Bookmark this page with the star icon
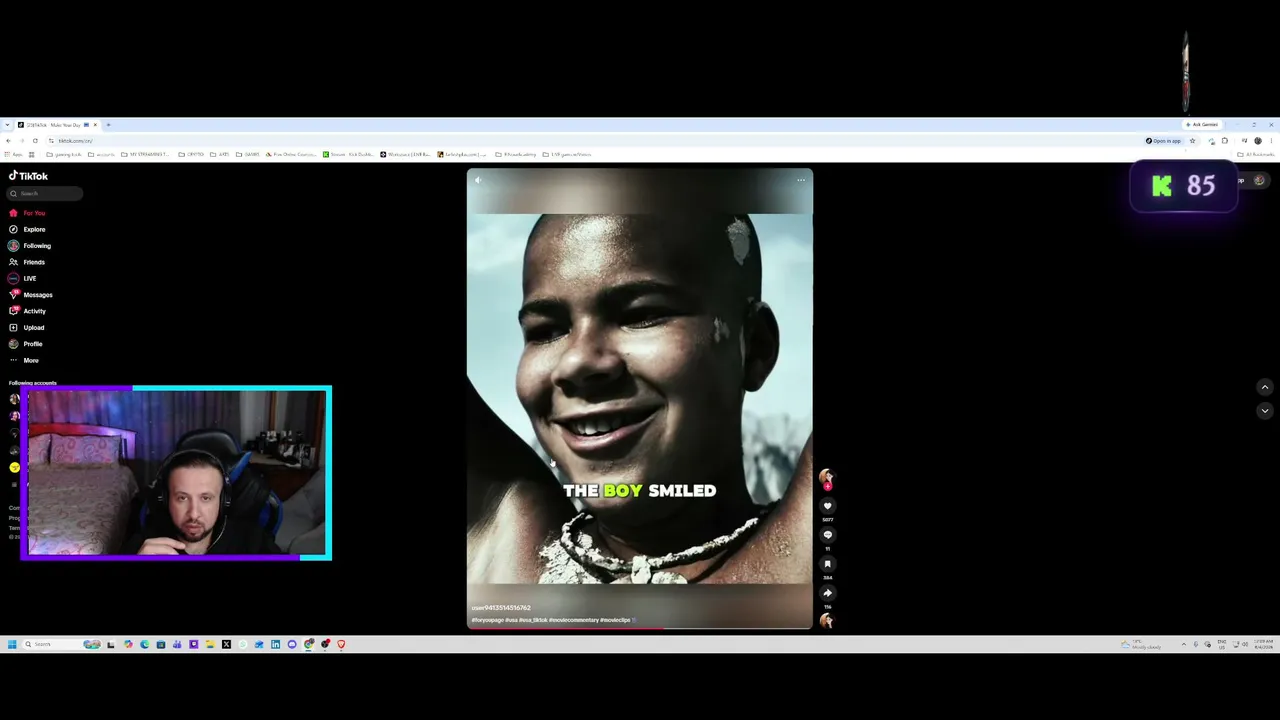The height and width of the screenshot is (720, 1280). point(1192,141)
